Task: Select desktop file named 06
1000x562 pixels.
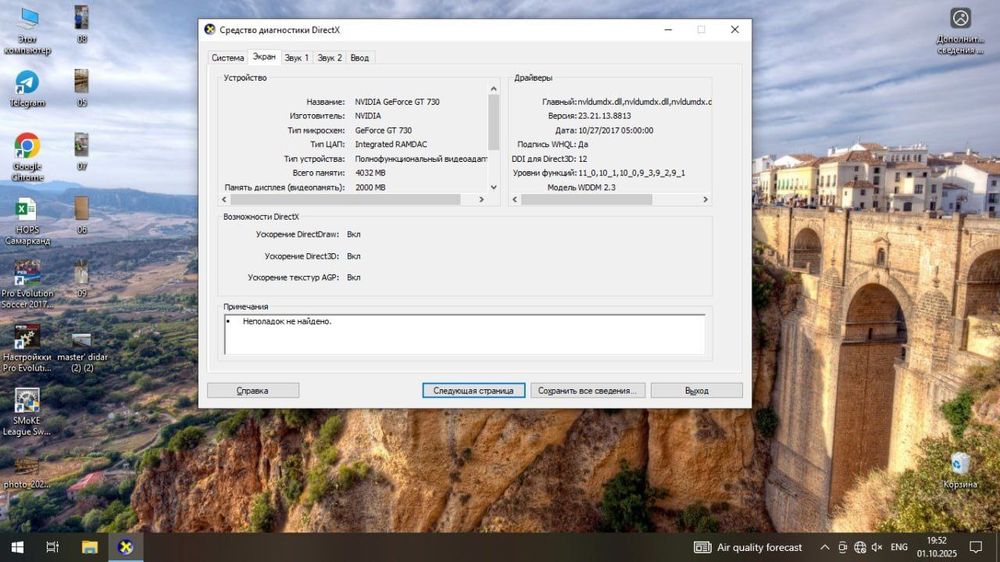Action: coord(82,216)
